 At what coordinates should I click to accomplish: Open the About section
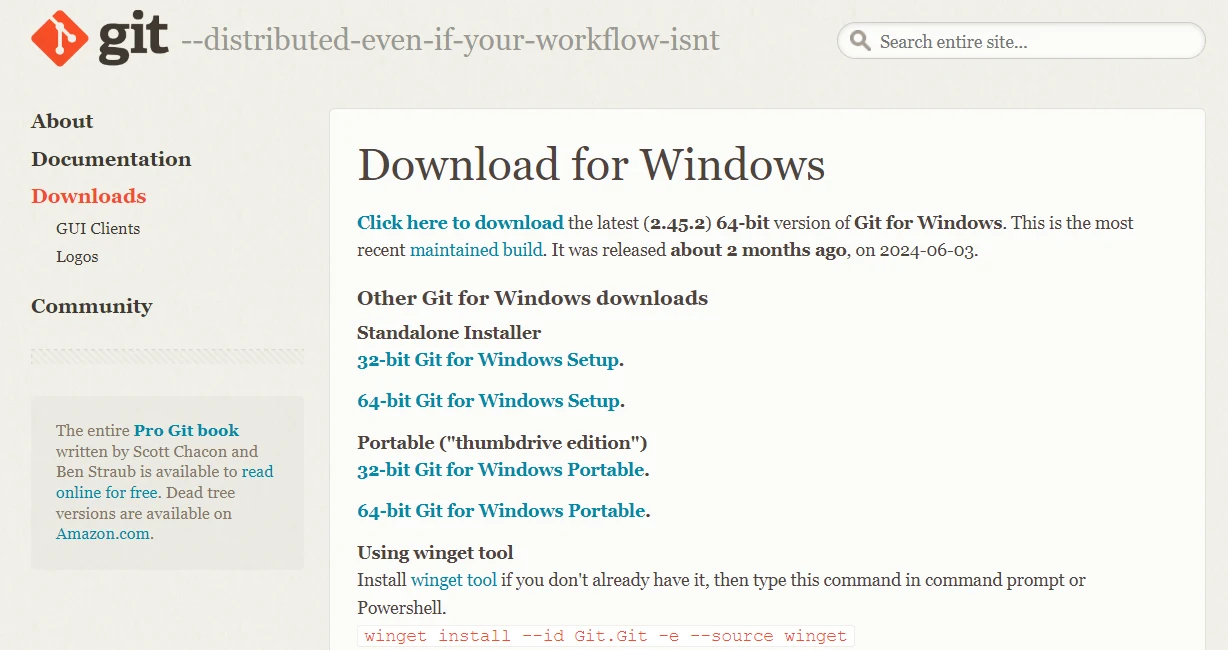point(62,121)
